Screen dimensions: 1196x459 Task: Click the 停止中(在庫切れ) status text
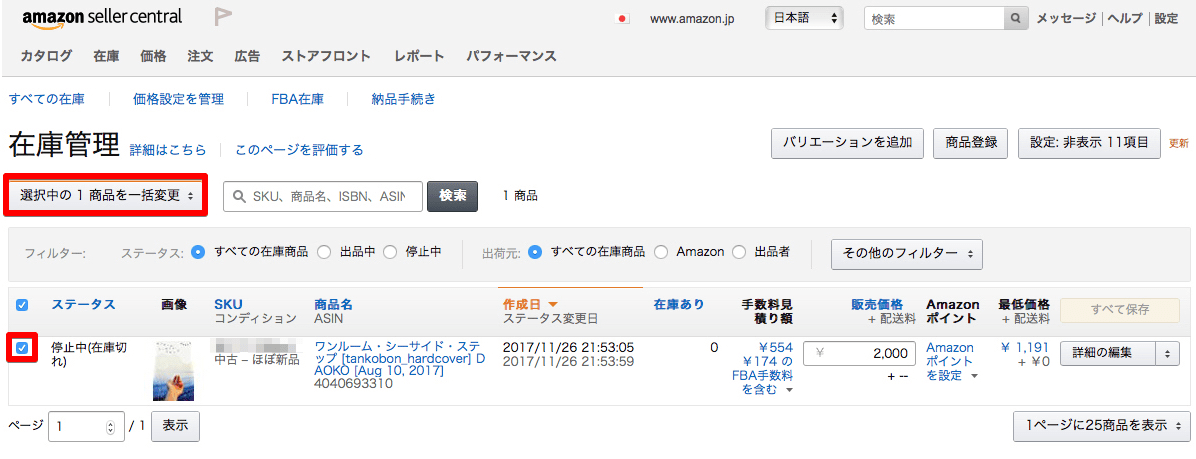(x=88, y=355)
